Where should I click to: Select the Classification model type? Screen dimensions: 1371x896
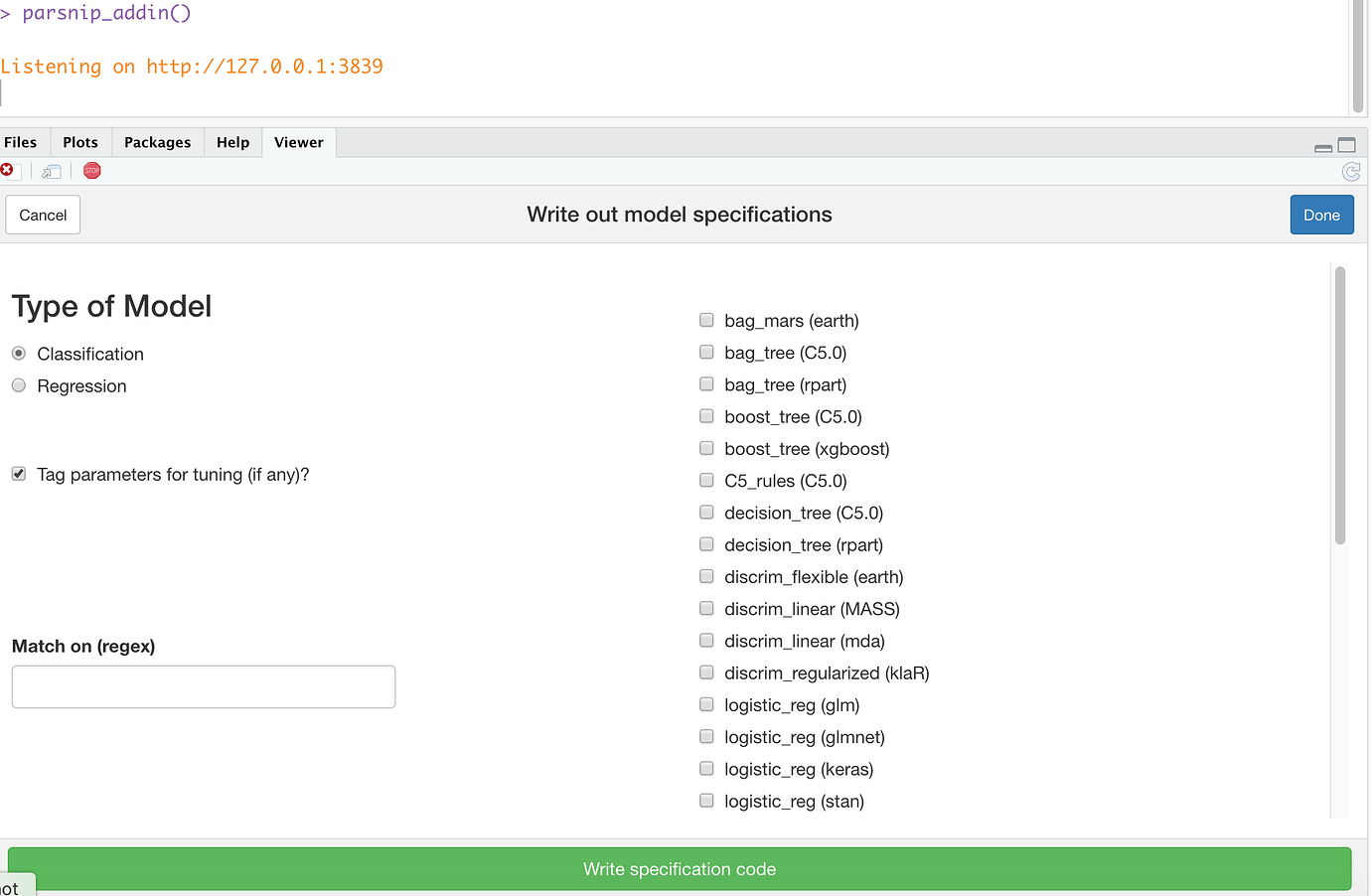click(18, 352)
